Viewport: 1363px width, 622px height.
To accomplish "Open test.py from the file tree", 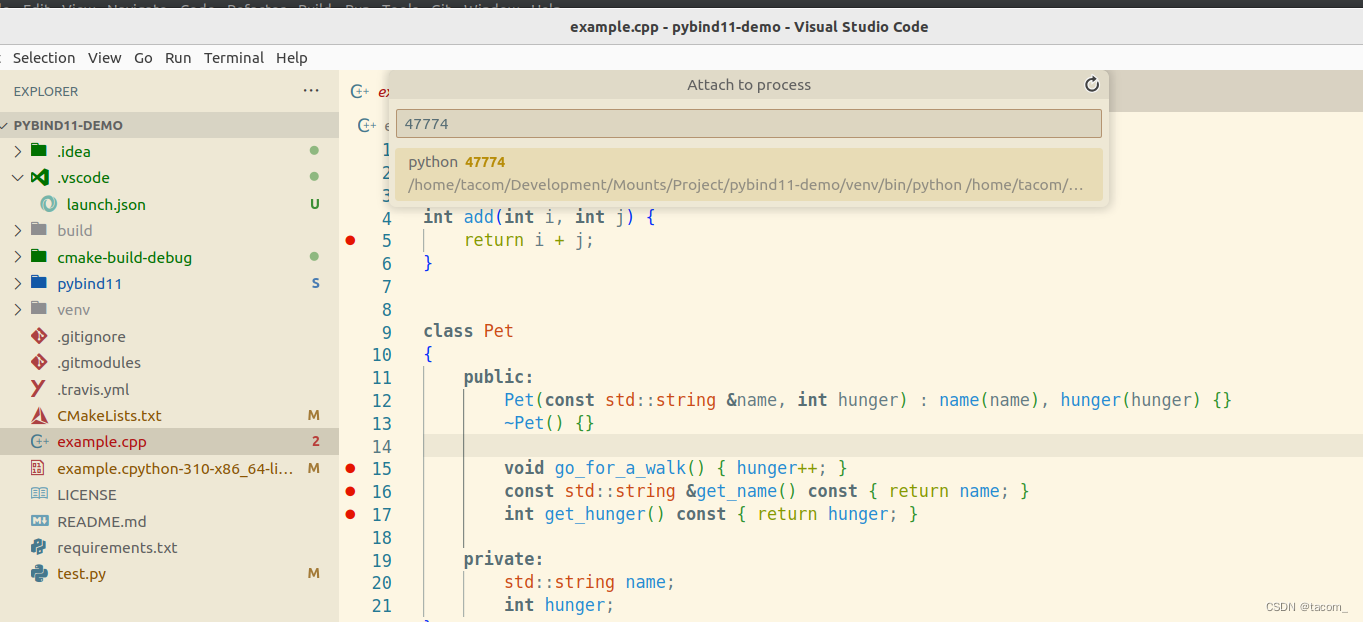I will coord(81,574).
